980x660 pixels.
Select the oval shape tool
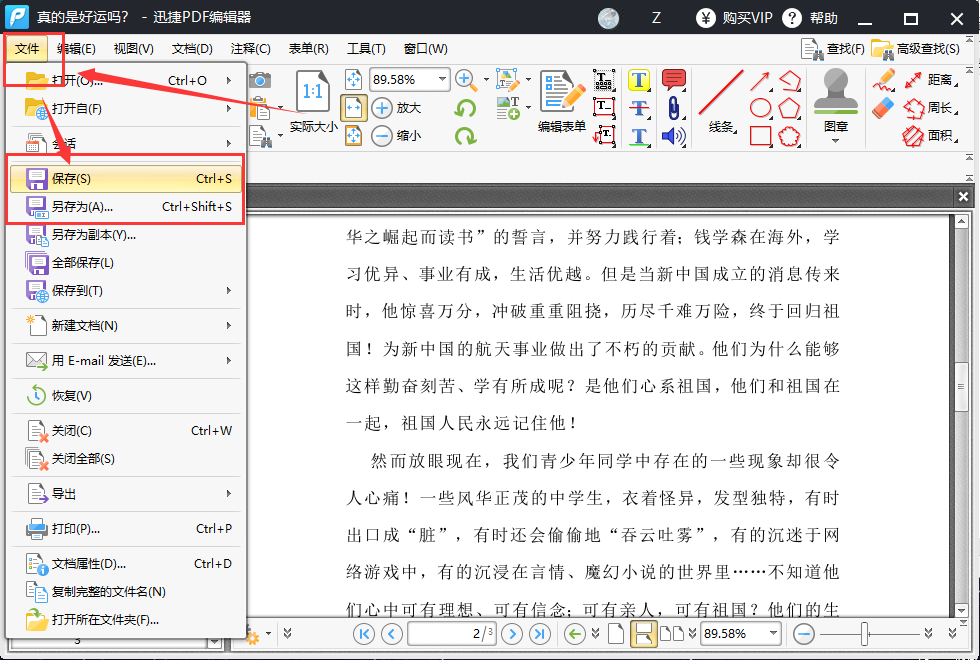point(760,108)
